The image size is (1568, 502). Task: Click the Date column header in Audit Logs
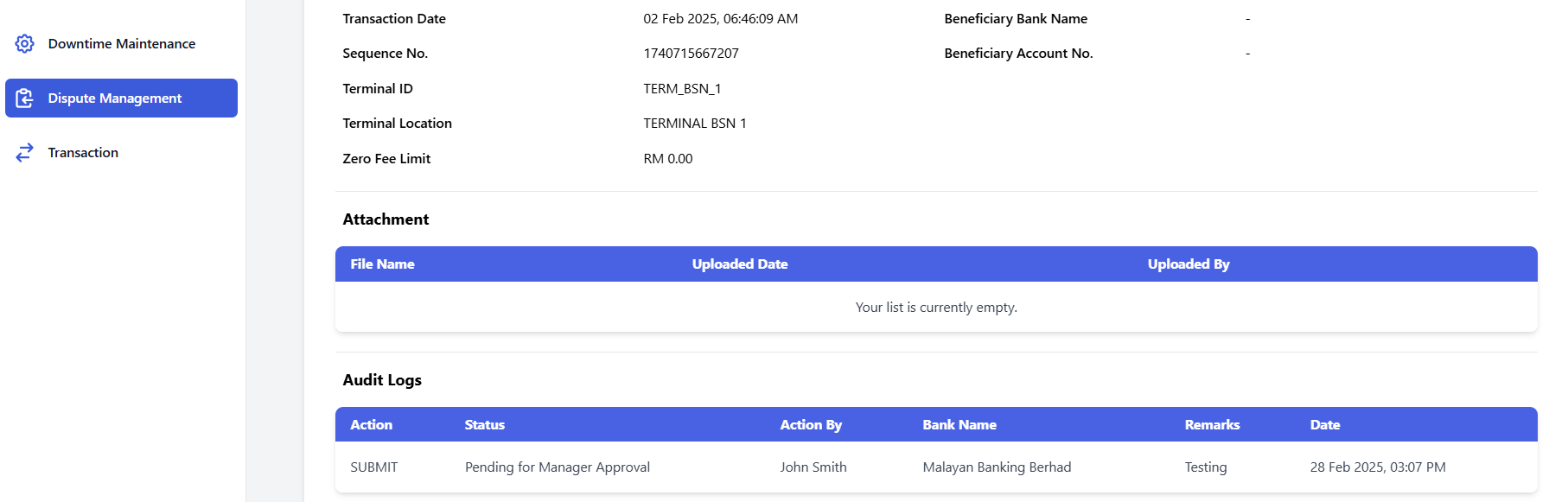click(x=1325, y=424)
